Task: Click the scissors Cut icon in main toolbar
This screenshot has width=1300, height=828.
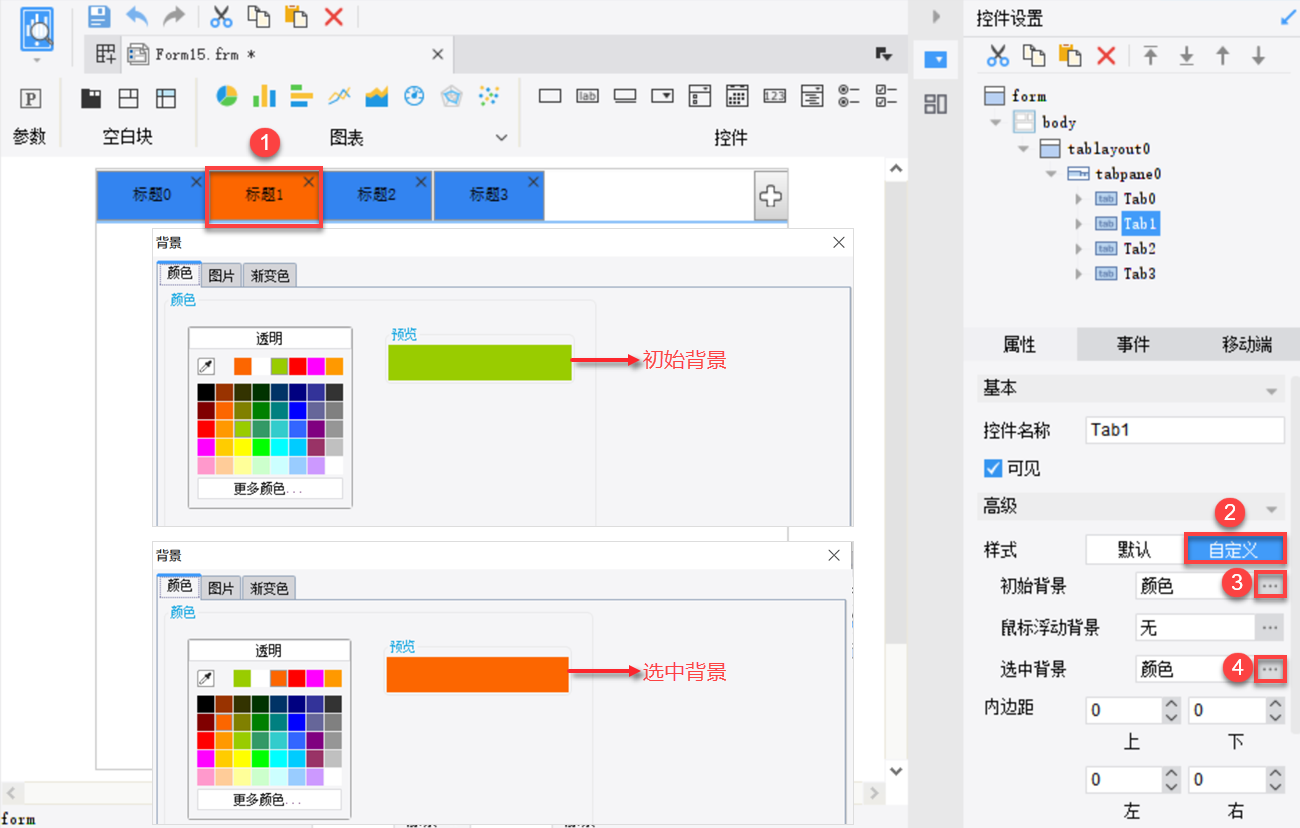Action: pos(221,15)
